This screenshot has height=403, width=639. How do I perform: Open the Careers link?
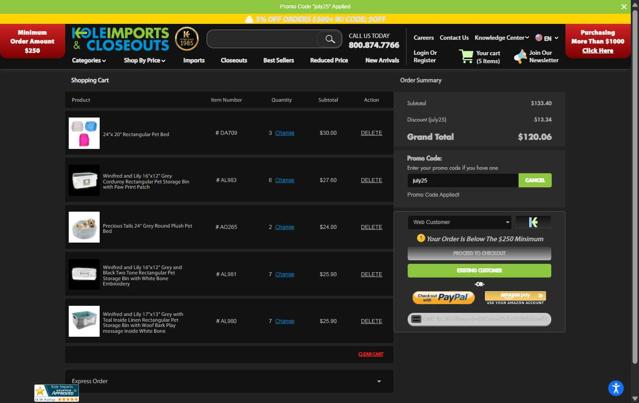click(423, 37)
